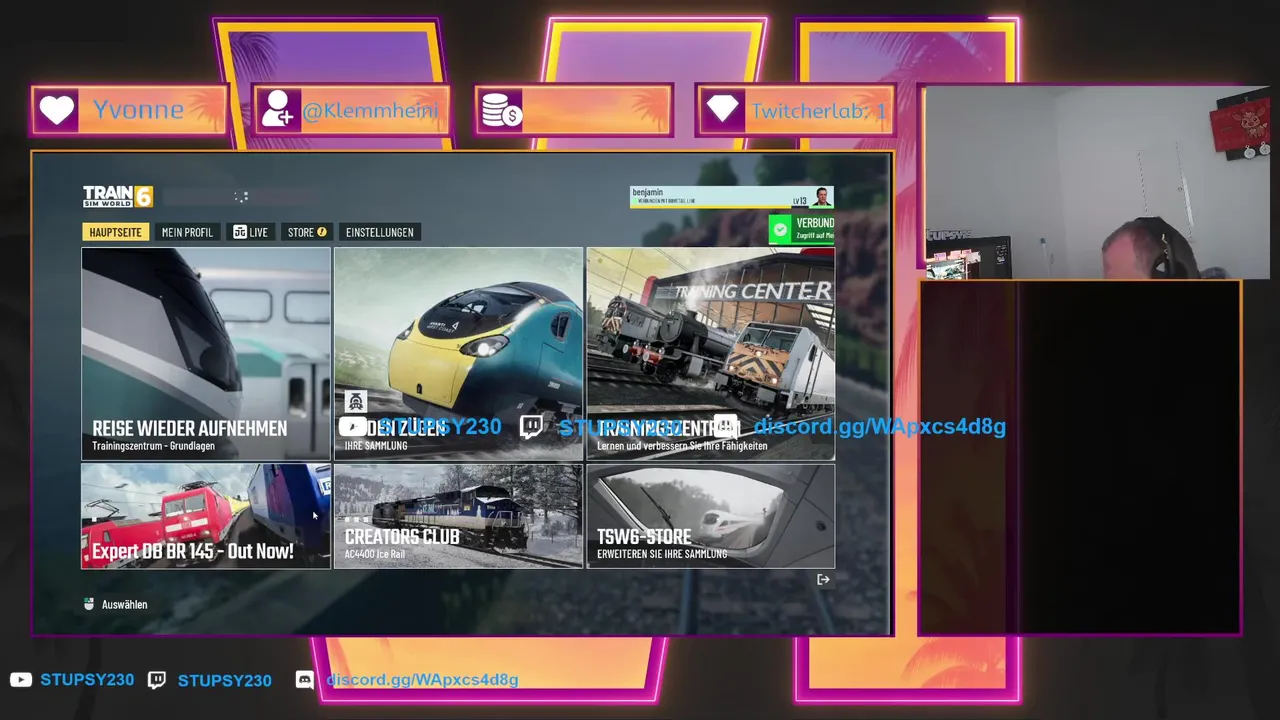Open the Training Center tile
Image resolution: width=1280 pixels, height=720 pixels.
(711, 354)
